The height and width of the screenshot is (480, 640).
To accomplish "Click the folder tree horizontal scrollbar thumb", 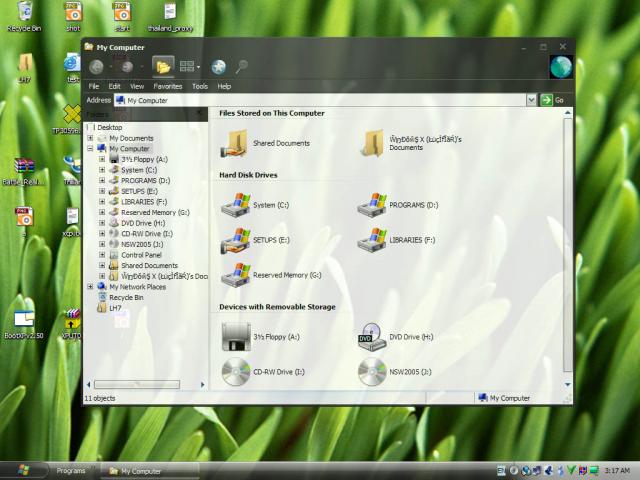I will [x=137, y=384].
